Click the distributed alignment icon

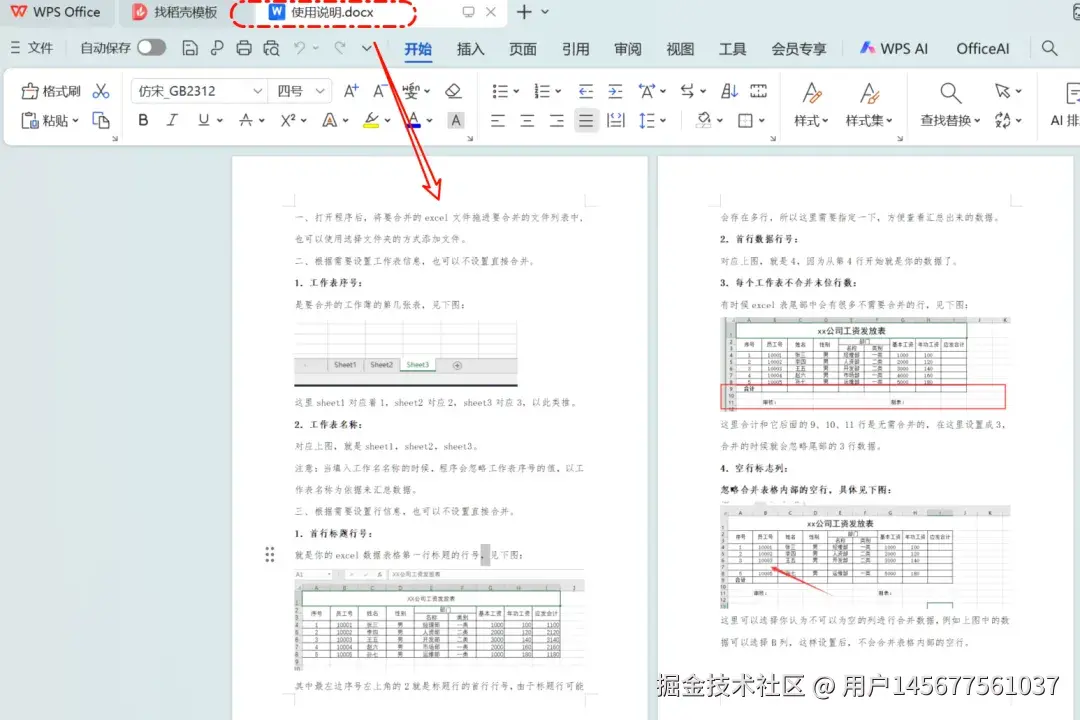point(616,121)
